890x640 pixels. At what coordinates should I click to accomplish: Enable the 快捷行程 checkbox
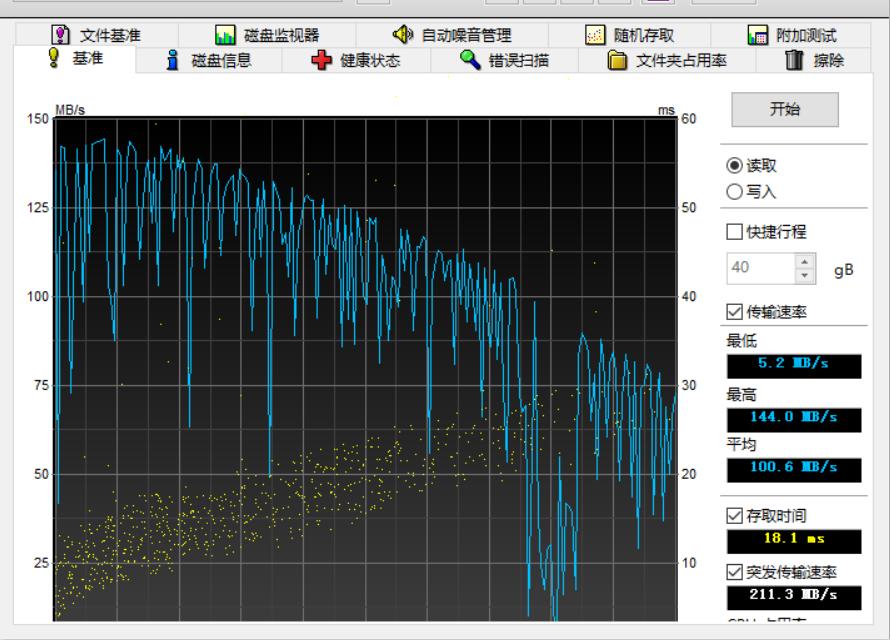tap(735, 232)
